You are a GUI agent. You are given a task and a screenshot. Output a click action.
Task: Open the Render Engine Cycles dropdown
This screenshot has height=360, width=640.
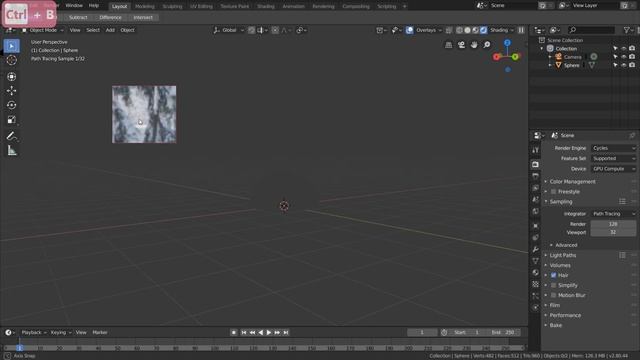tap(613, 148)
